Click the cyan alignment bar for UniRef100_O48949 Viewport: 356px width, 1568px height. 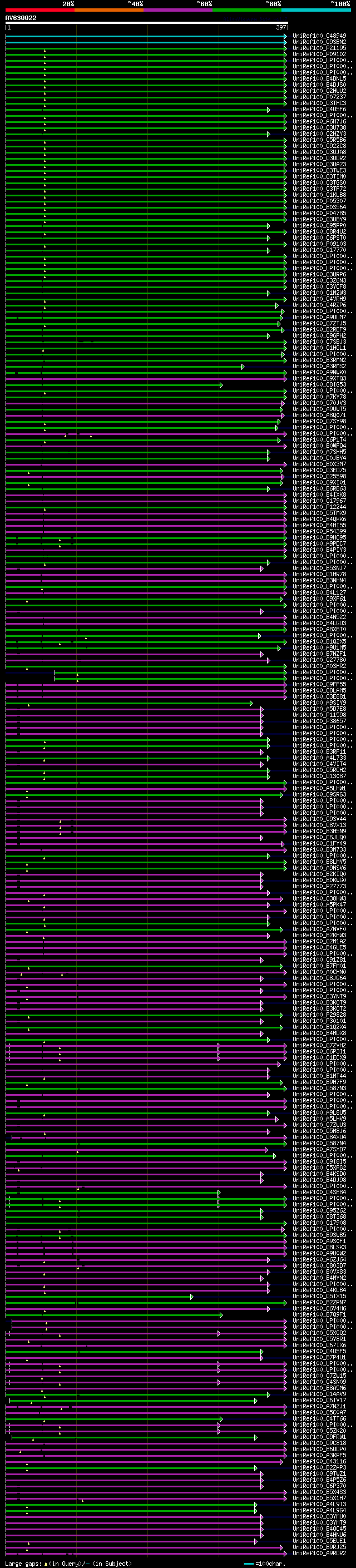coord(145,36)
